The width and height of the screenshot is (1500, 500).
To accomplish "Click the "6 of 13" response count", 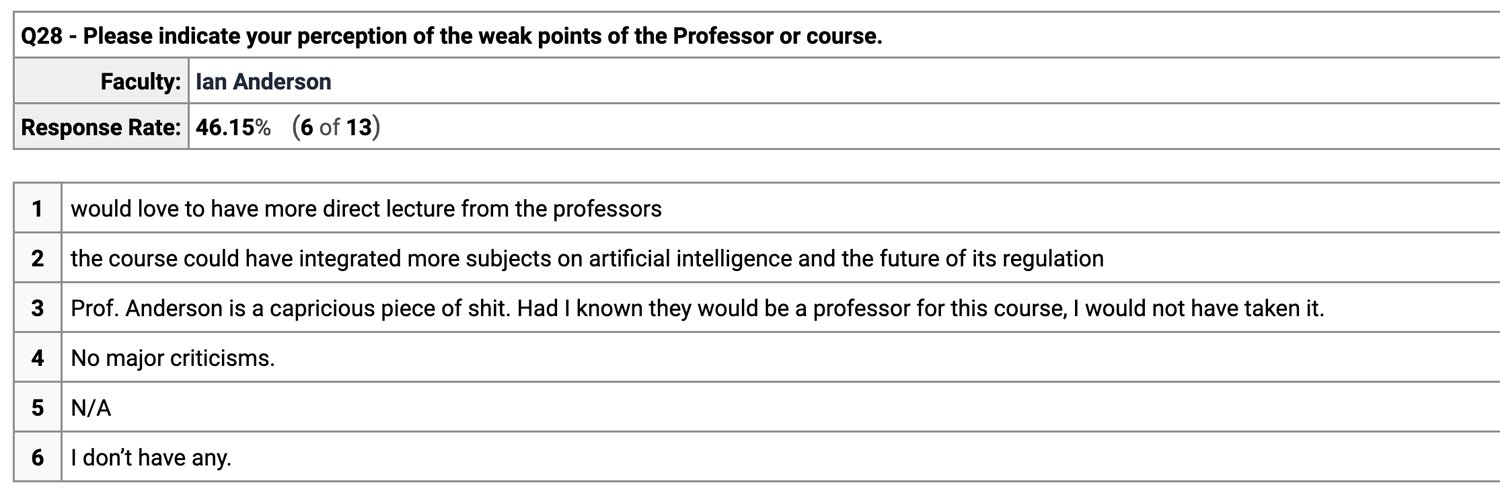I will tap(337, 128).
